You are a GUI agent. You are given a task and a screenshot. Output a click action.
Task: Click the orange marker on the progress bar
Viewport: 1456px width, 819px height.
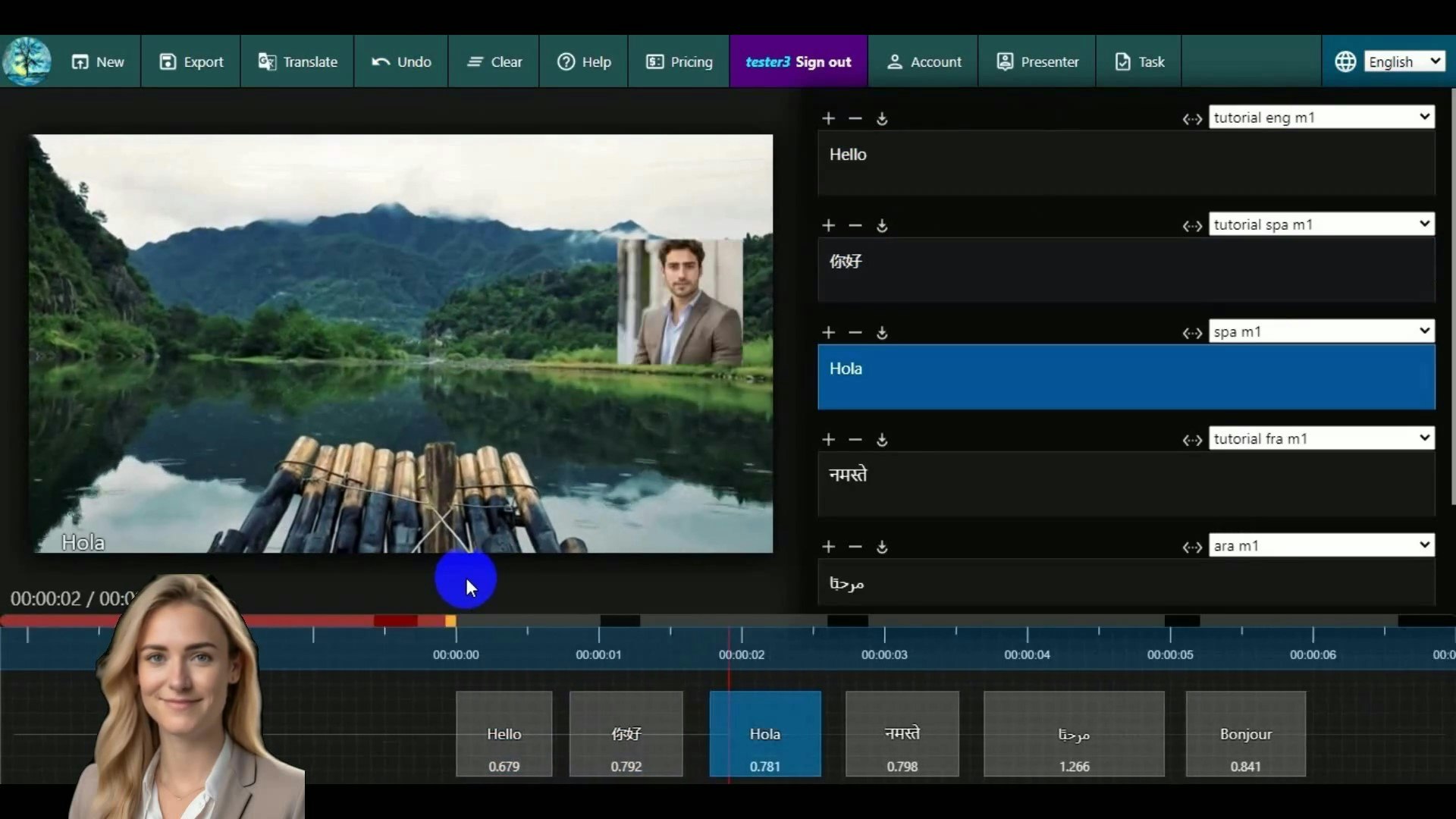pyautogui.click(x=450, y=621)
